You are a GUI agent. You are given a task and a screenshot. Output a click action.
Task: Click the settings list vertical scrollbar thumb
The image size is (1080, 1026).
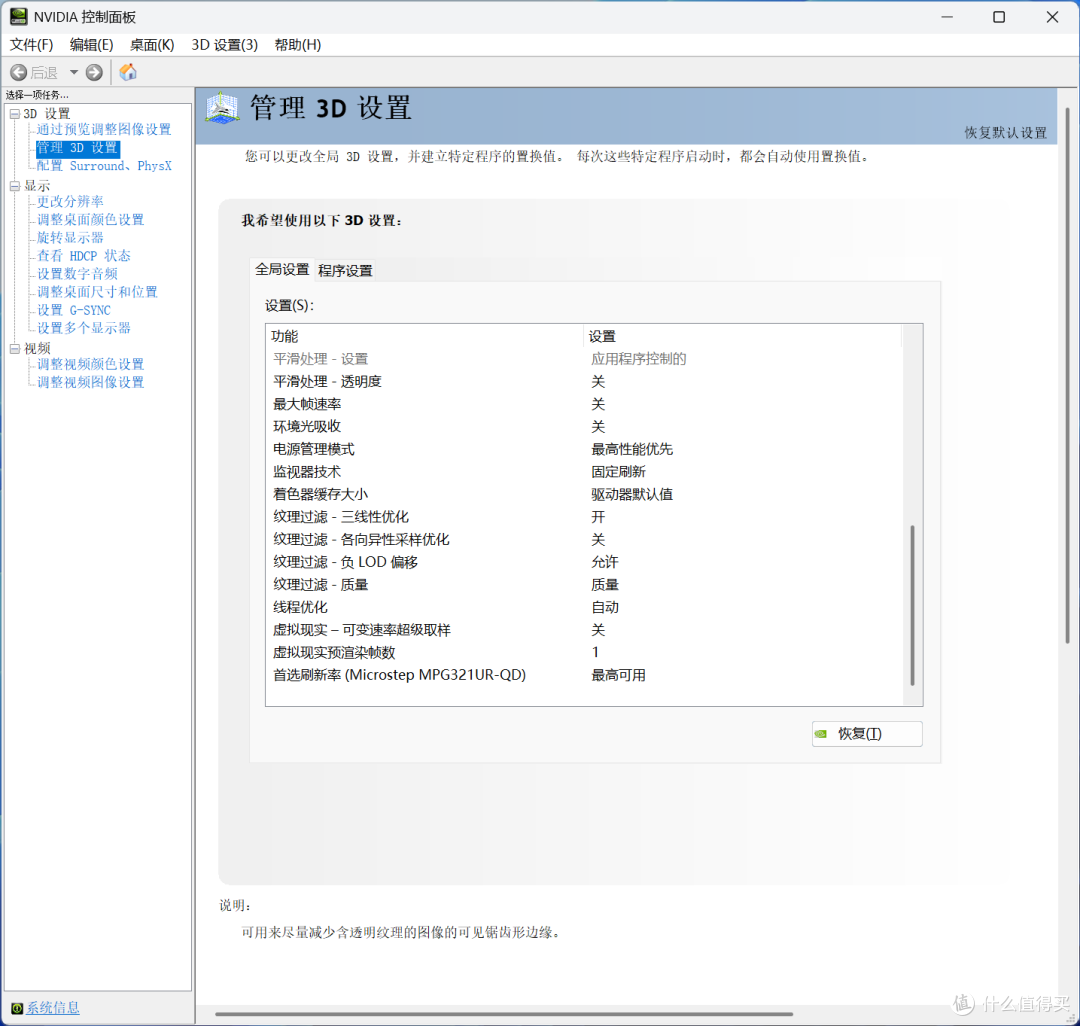click(913, 605)
